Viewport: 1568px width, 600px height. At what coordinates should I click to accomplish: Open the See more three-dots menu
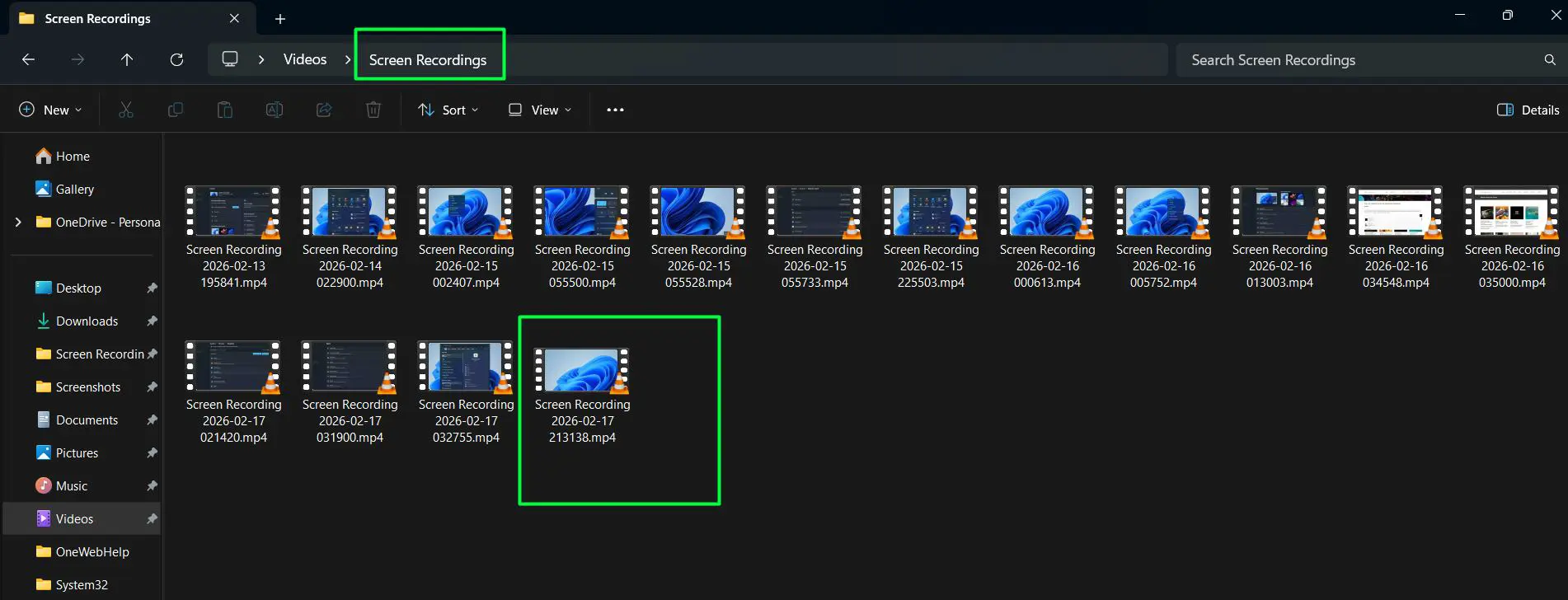[615, 110]
